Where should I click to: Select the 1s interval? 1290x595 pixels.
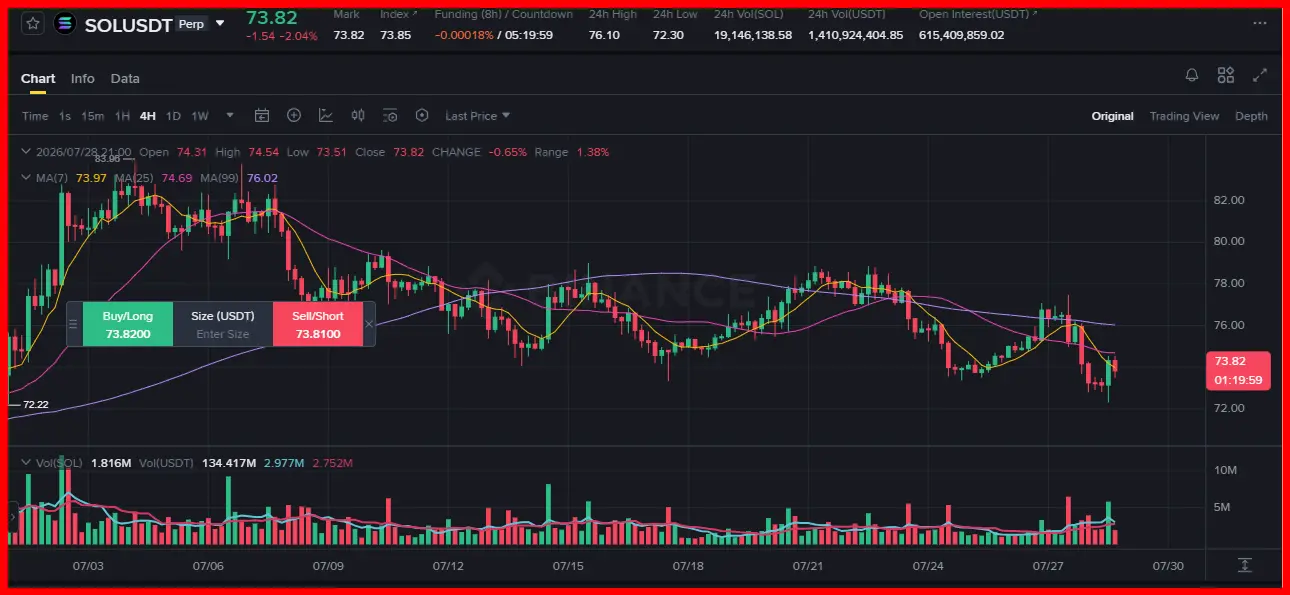click(65, 116)
